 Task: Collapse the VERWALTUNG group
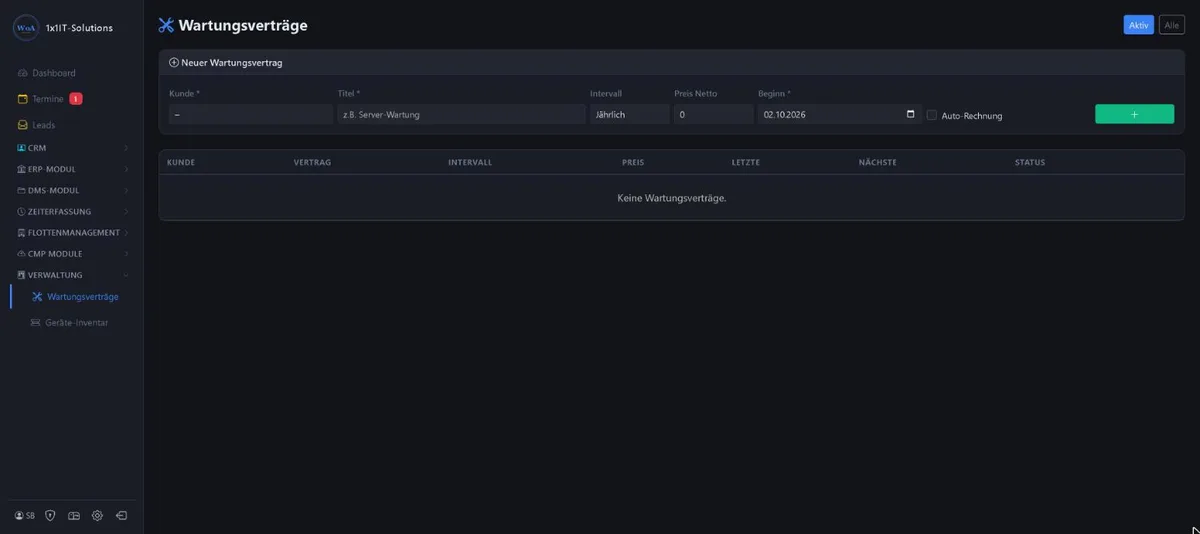click(x=72, y=275)
